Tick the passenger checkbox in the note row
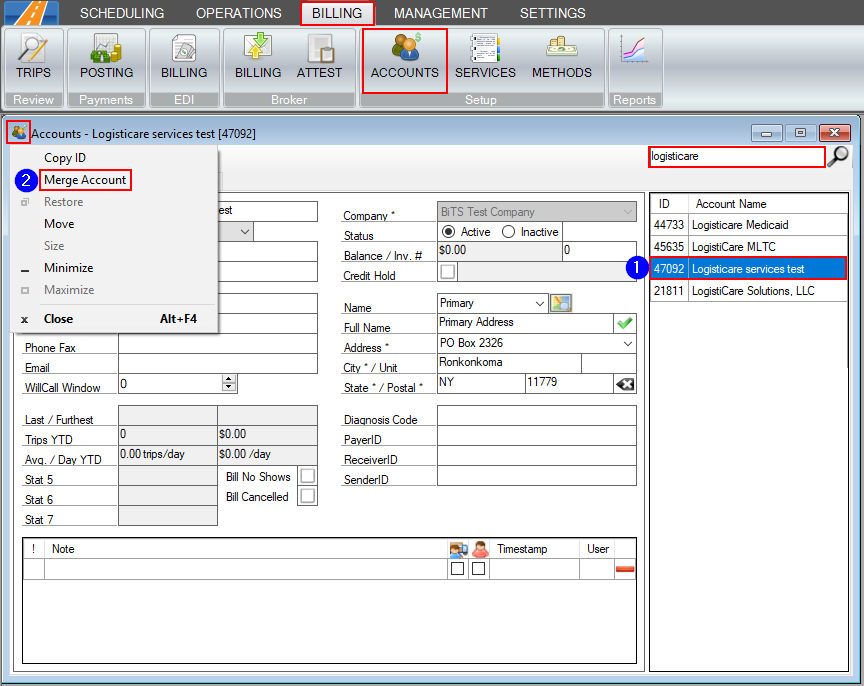Image resolution: width=864 pixels, height=686 pixels. pyautogui.click(x=479, y=569)
